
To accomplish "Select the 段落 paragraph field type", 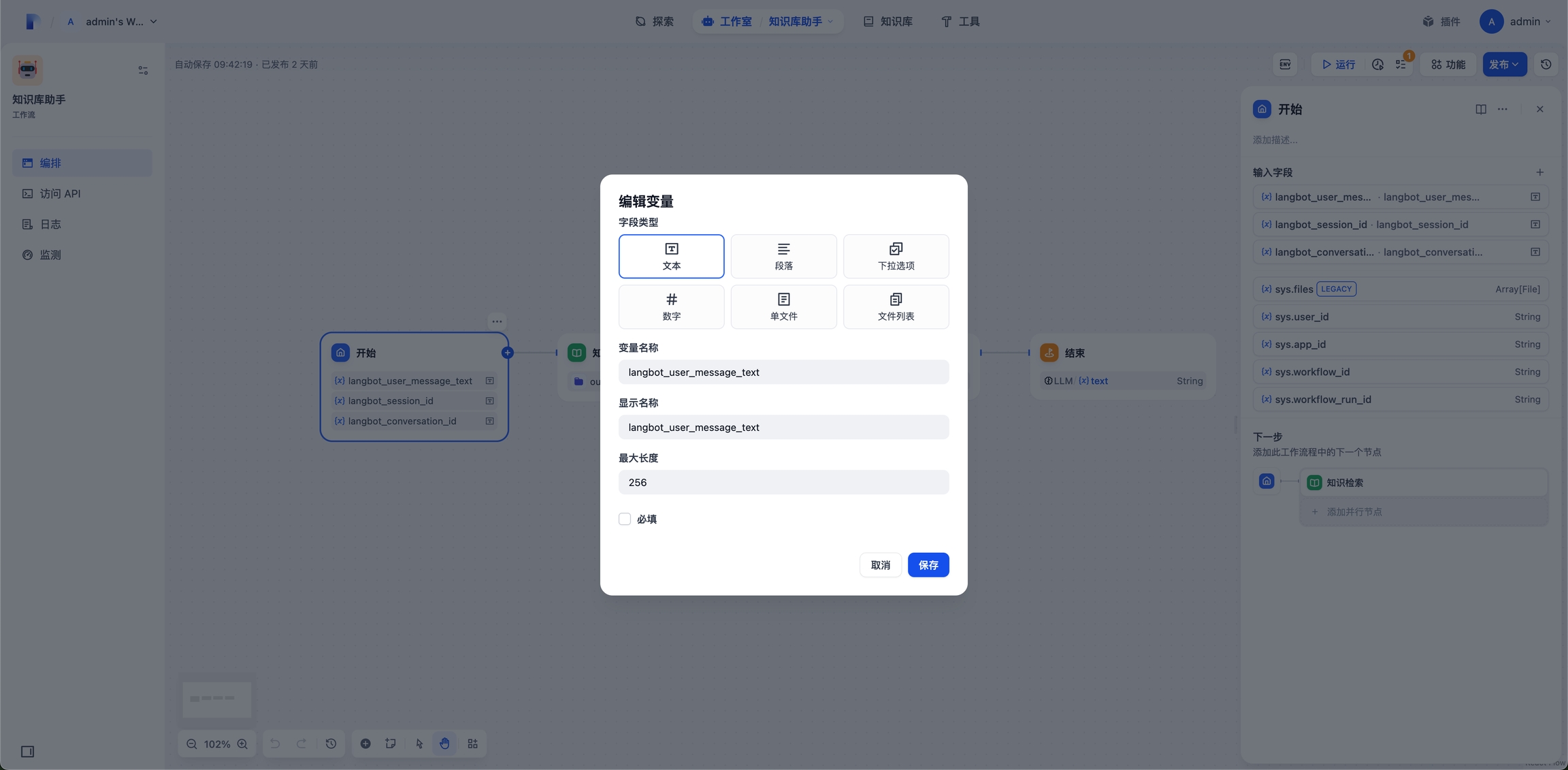I will pyautogui.click(x=783, y=256).
